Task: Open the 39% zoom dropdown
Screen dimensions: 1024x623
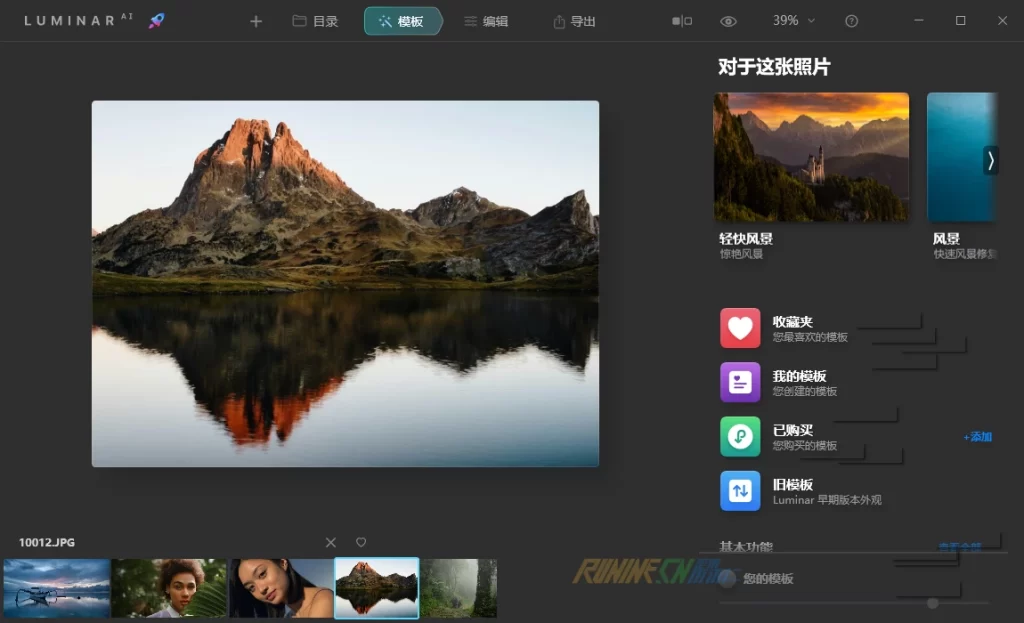Action: (793, 21)
